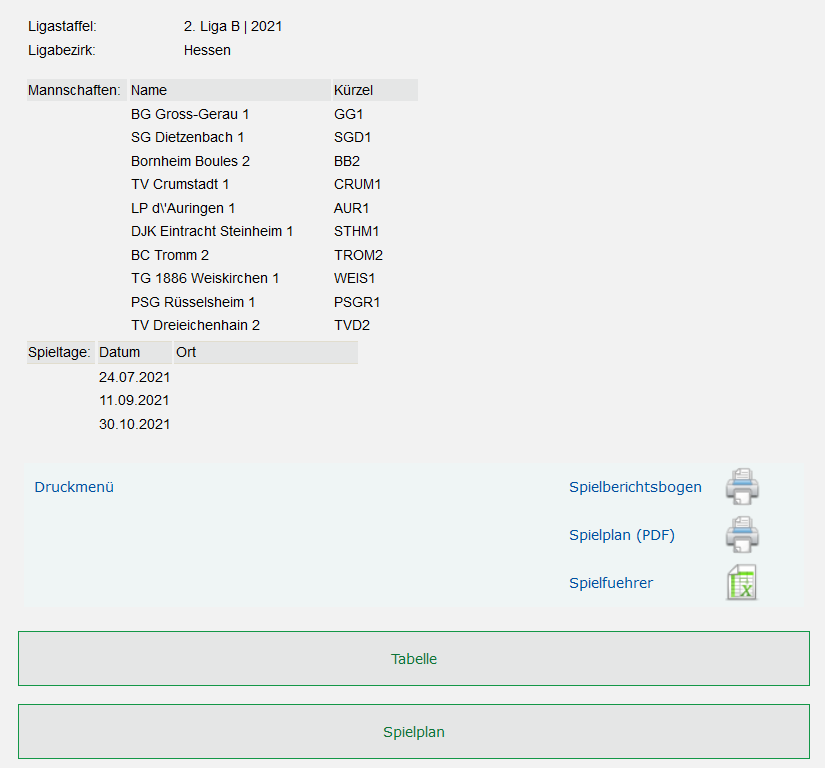
Task: Select team Bornheim Boules 2
Action: 190,161
